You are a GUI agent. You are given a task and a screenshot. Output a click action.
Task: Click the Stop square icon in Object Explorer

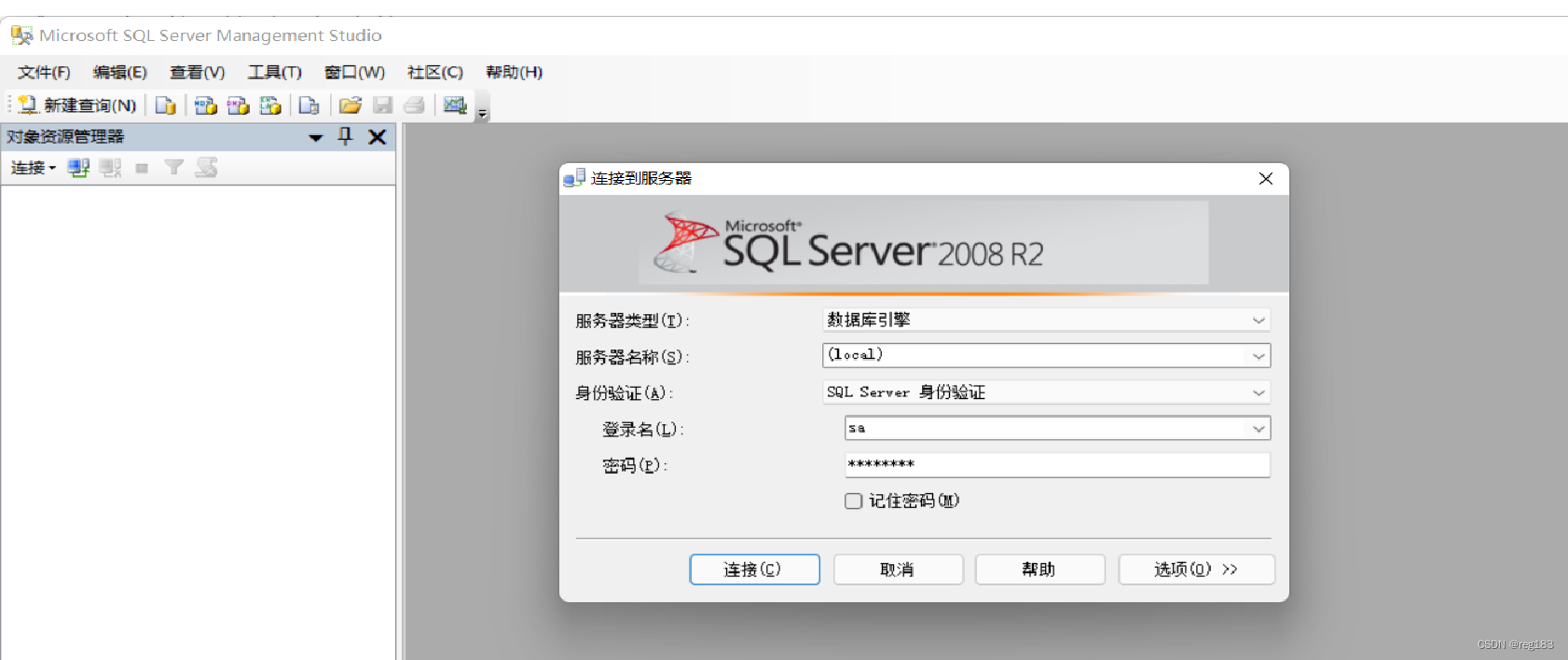(x=142, y=169)
